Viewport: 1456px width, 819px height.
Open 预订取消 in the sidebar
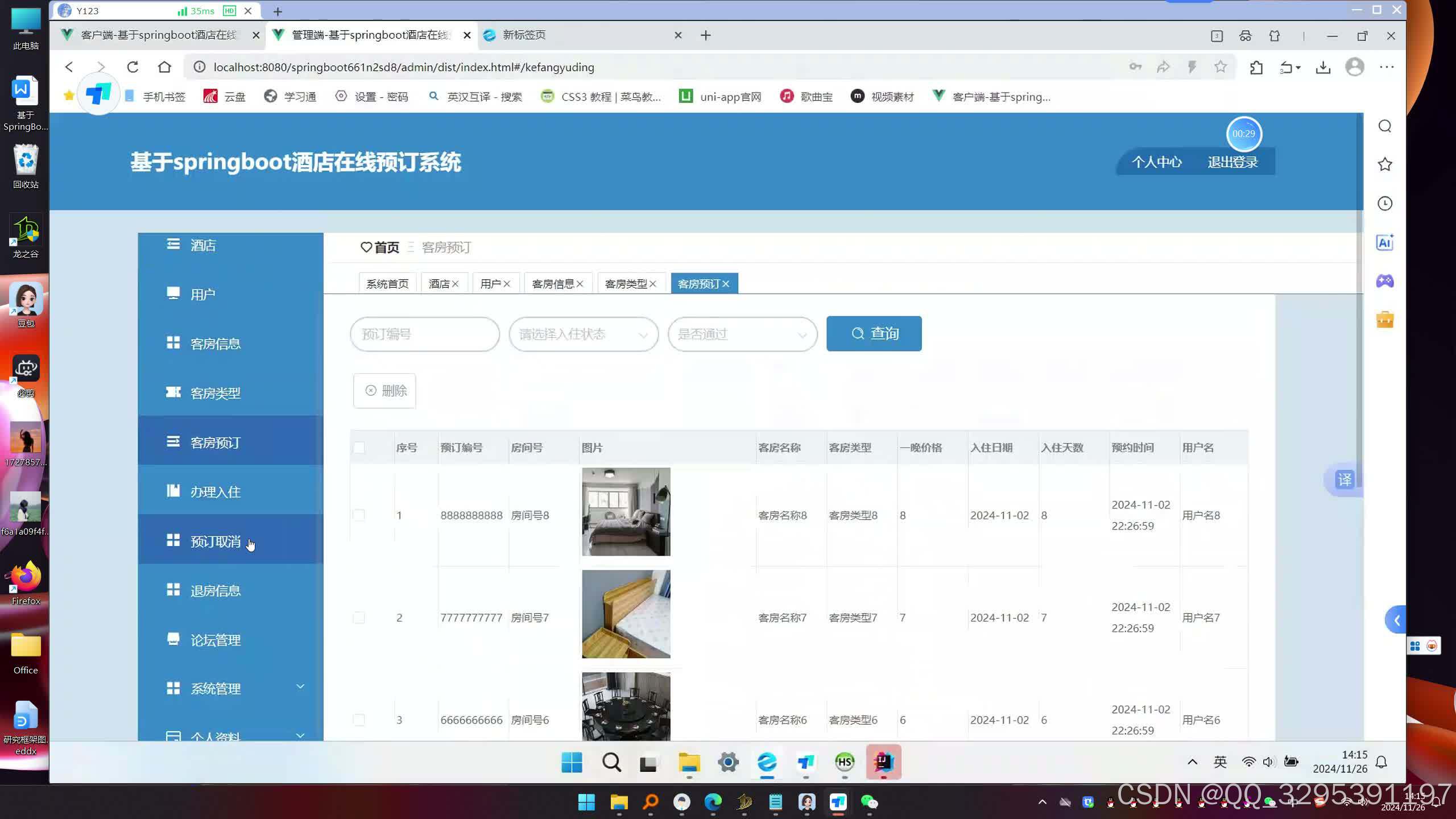(230, 541)
